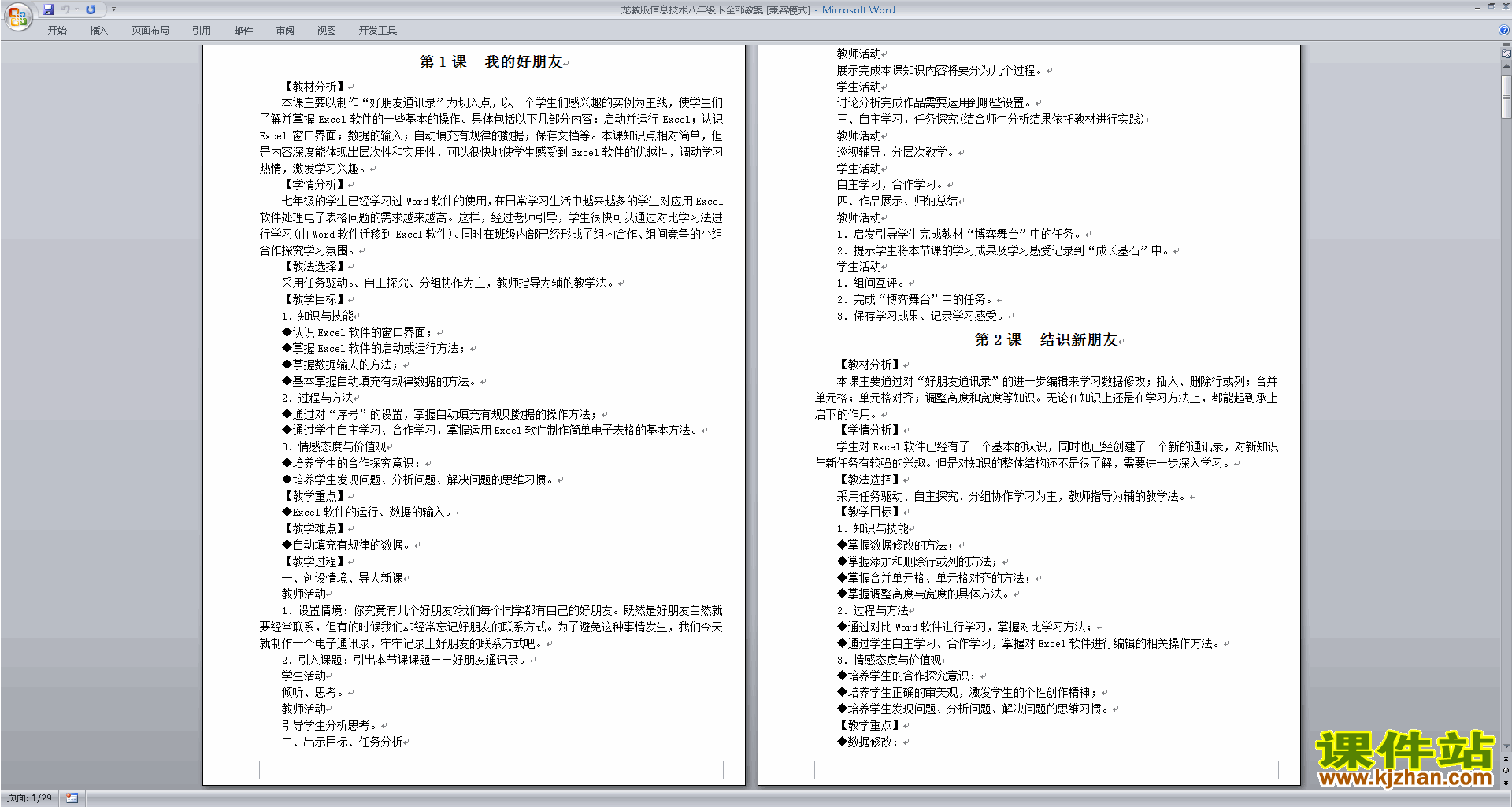Customize the Quick Access Toolbar dropdown
The image size is (1512, 807).
tap(113, 9)
